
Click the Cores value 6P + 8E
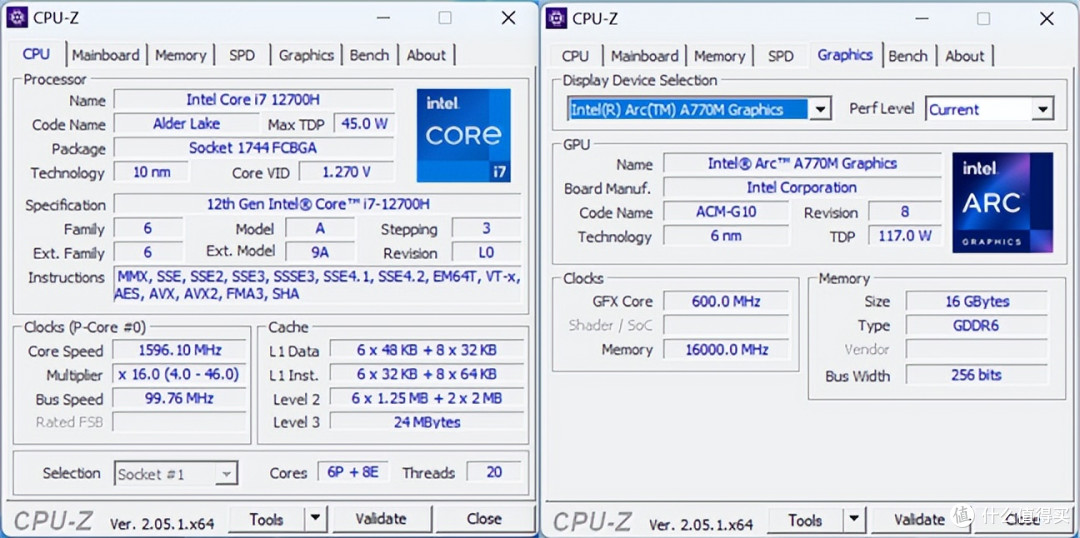click(353, 473)
